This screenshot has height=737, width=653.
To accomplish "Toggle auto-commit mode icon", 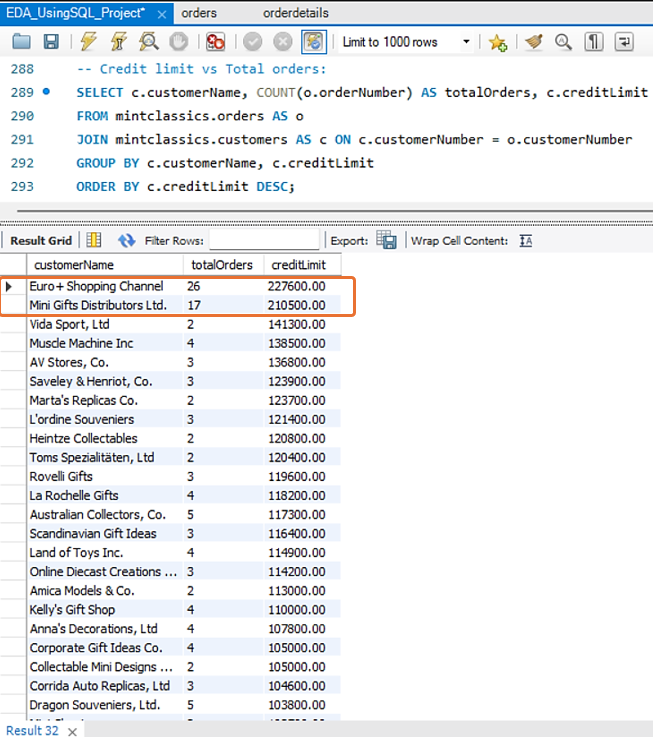I will [314, 42].
